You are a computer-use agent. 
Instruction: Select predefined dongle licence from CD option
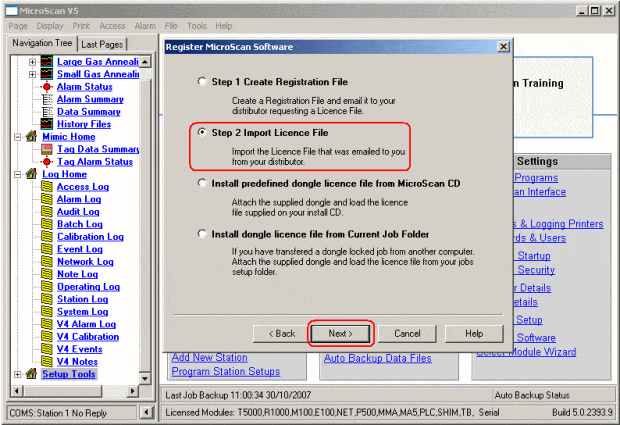pyautogui.click(x=202, y=183)
